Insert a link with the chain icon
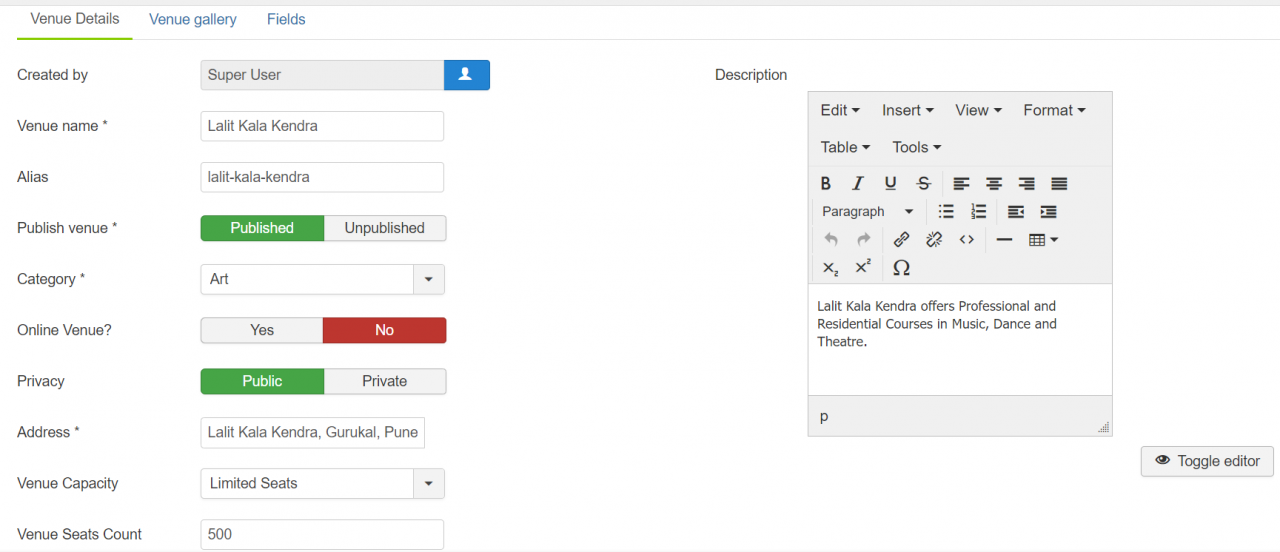The height and width of the screenshot is (552, 1280). click(901, 240)
